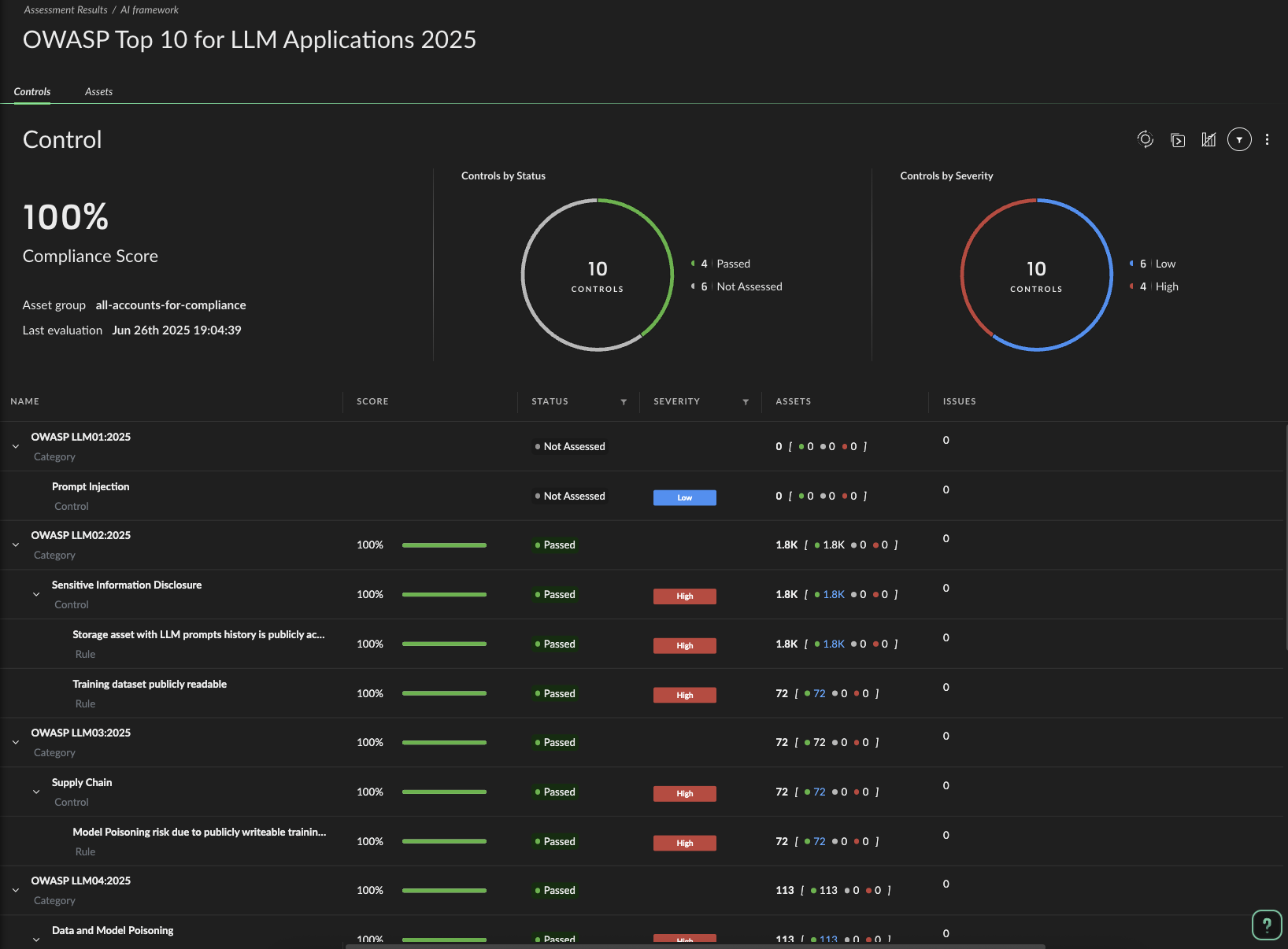Click the Name column header
Image resolution: width=1288 pixels, height=949 pixels.
(24, 401)
